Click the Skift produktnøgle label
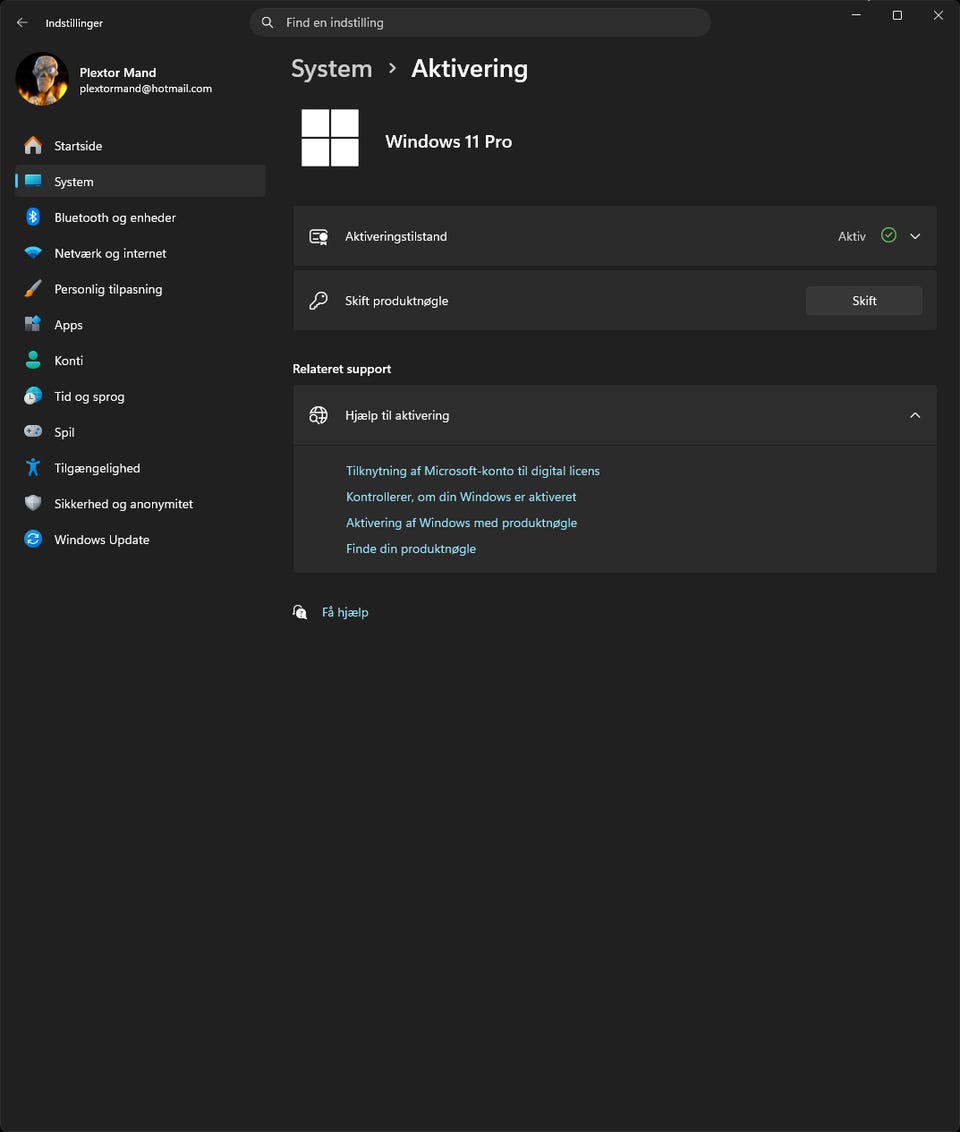 [396, 301]
